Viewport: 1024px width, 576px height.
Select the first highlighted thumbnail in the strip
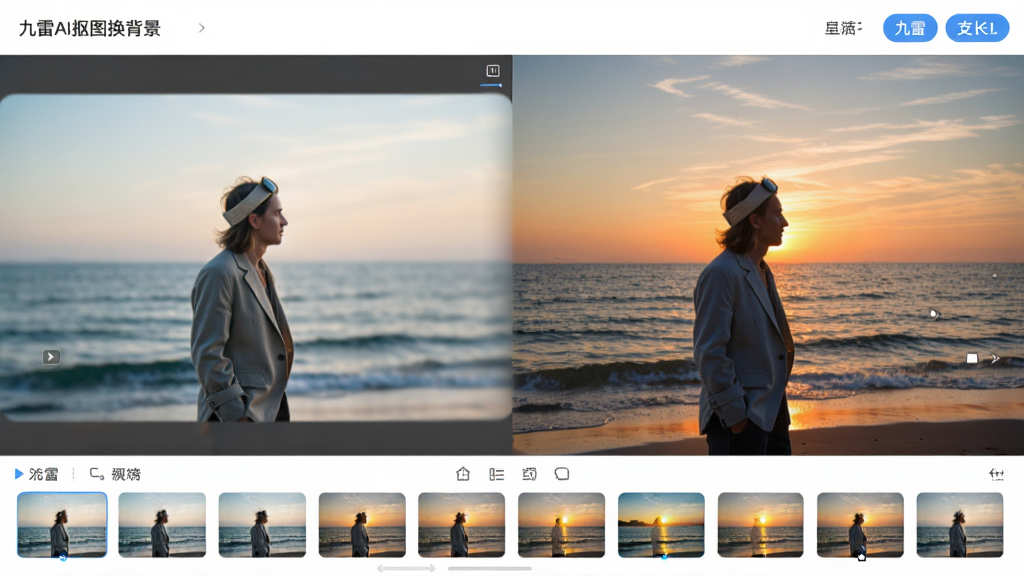[62, 525]
